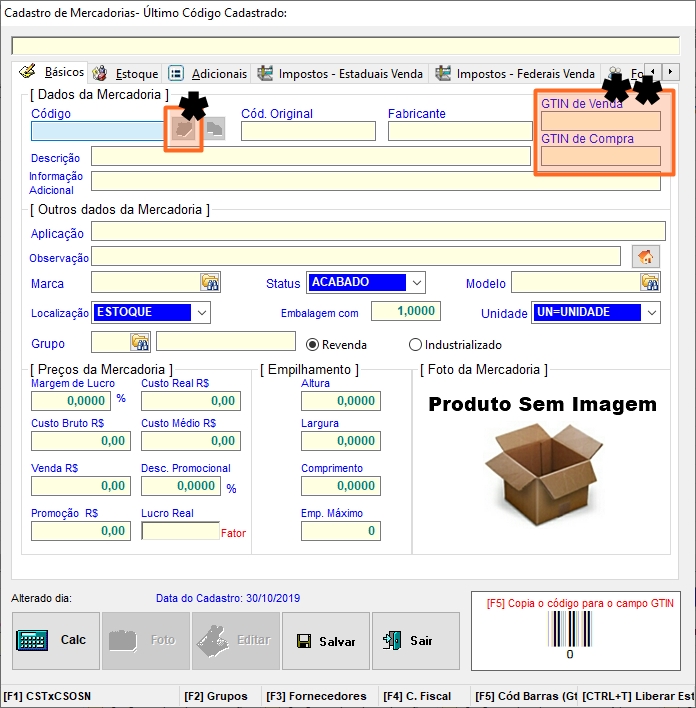The height and width of the screenshot is (708, 696).
Task: Open Impostos - Federais Venda tab
Action: click(x=515, y=74)
